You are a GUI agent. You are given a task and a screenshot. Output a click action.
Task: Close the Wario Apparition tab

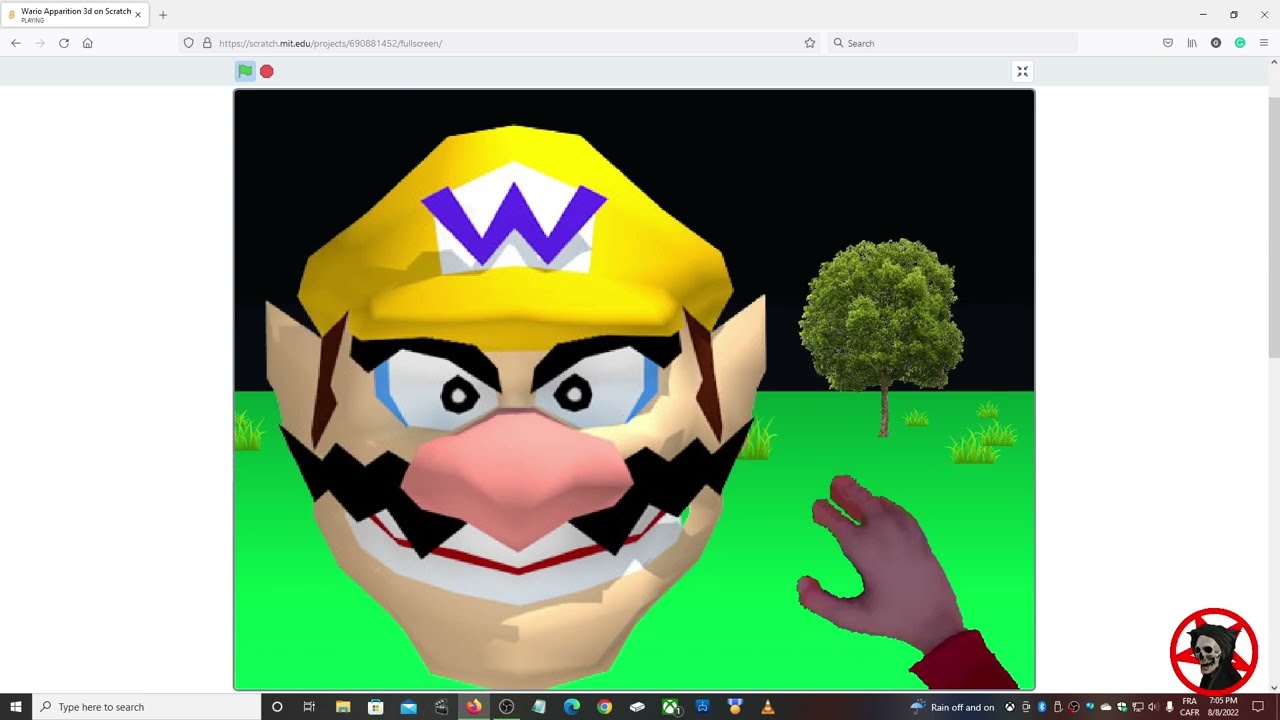coord(138,15)
